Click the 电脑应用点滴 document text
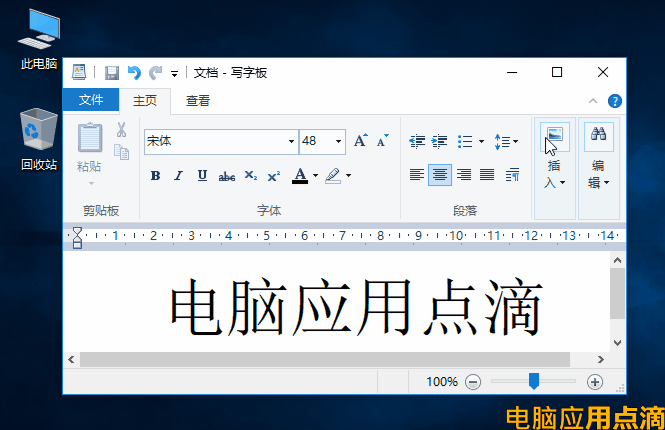Image resolution: width=665 pixels, height=430 pixels. [357, 306]
